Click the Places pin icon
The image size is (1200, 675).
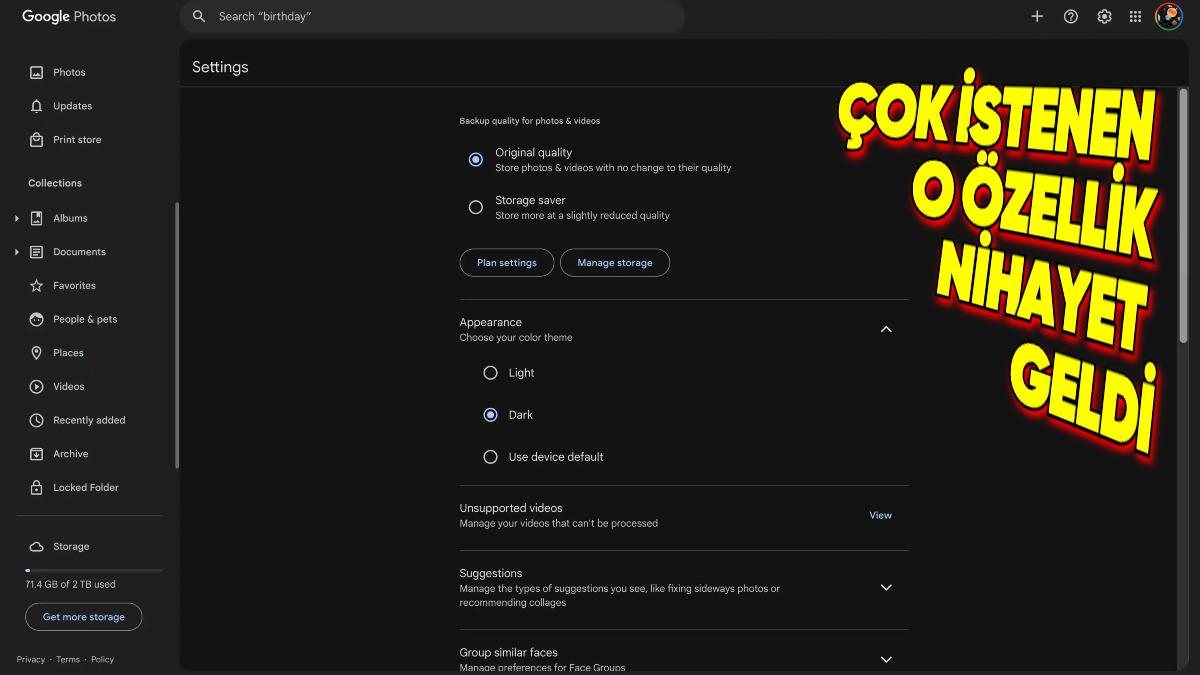click(37, 353)
